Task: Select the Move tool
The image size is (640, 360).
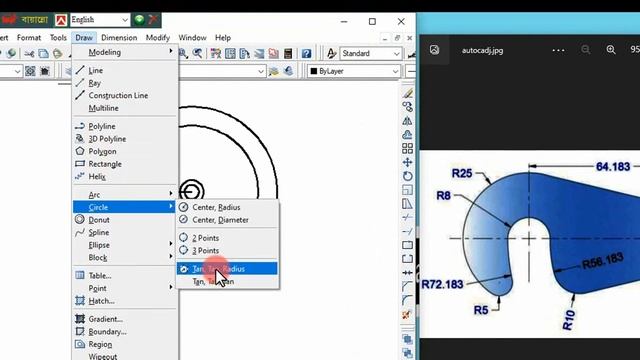Action: 407,162
